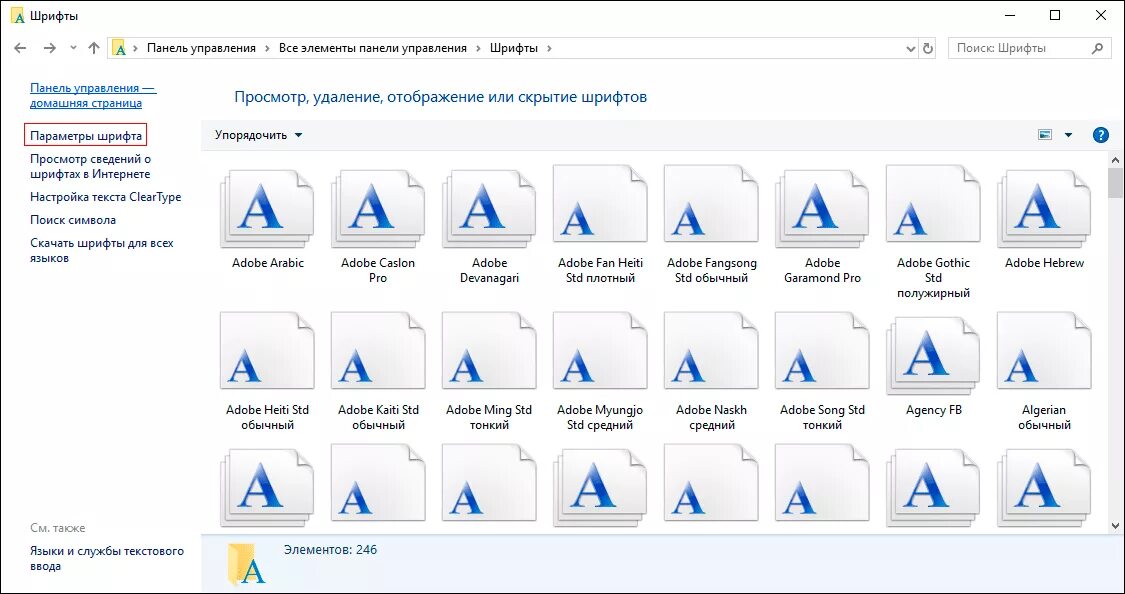Screen dimensions: 1125x594
Task: Expand chevron after Шрифты breadcrumb
Action: click(x=550, y=48)
